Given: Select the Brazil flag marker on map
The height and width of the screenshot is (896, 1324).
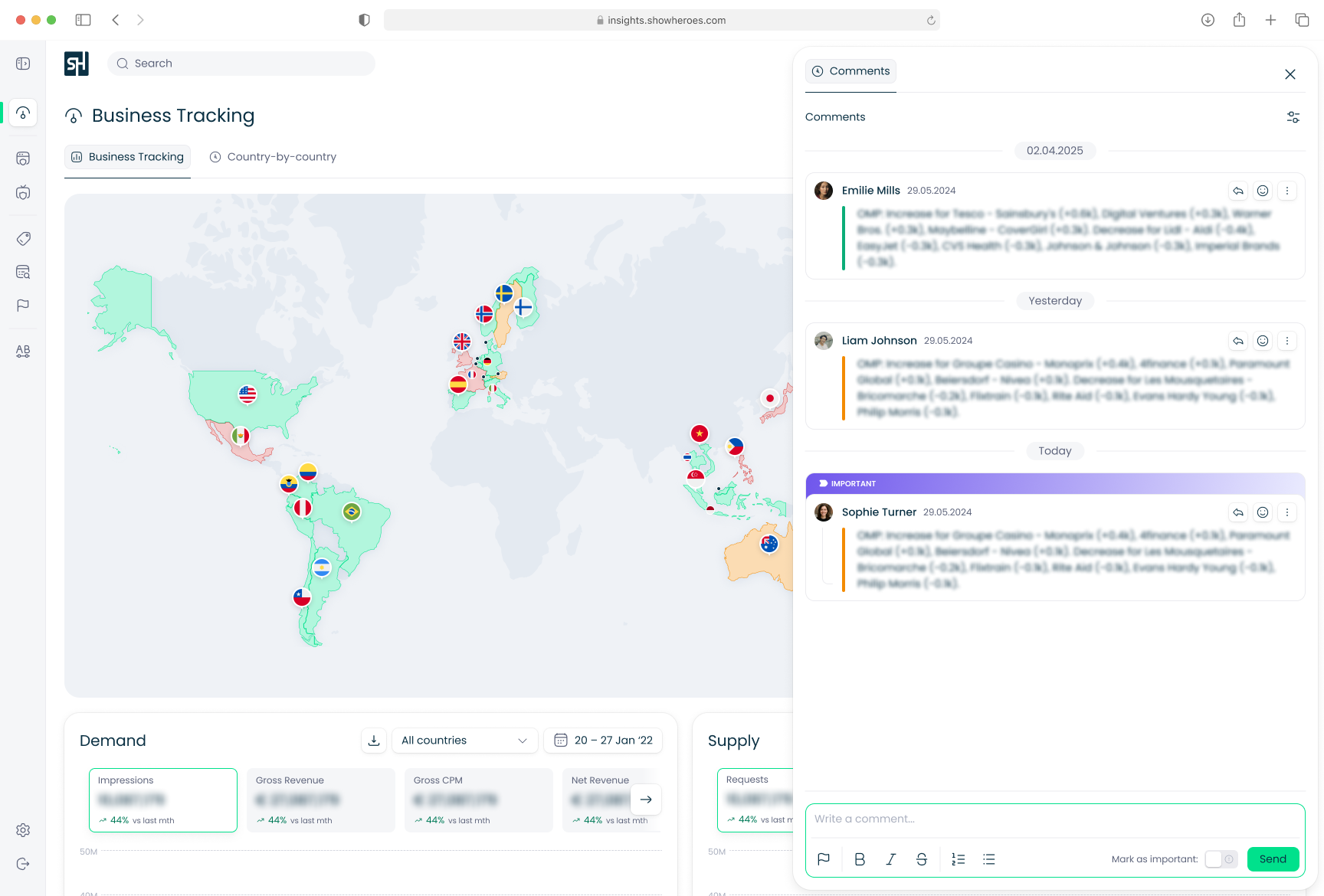Looking at the screenshot, I should [x=352, y=512].
